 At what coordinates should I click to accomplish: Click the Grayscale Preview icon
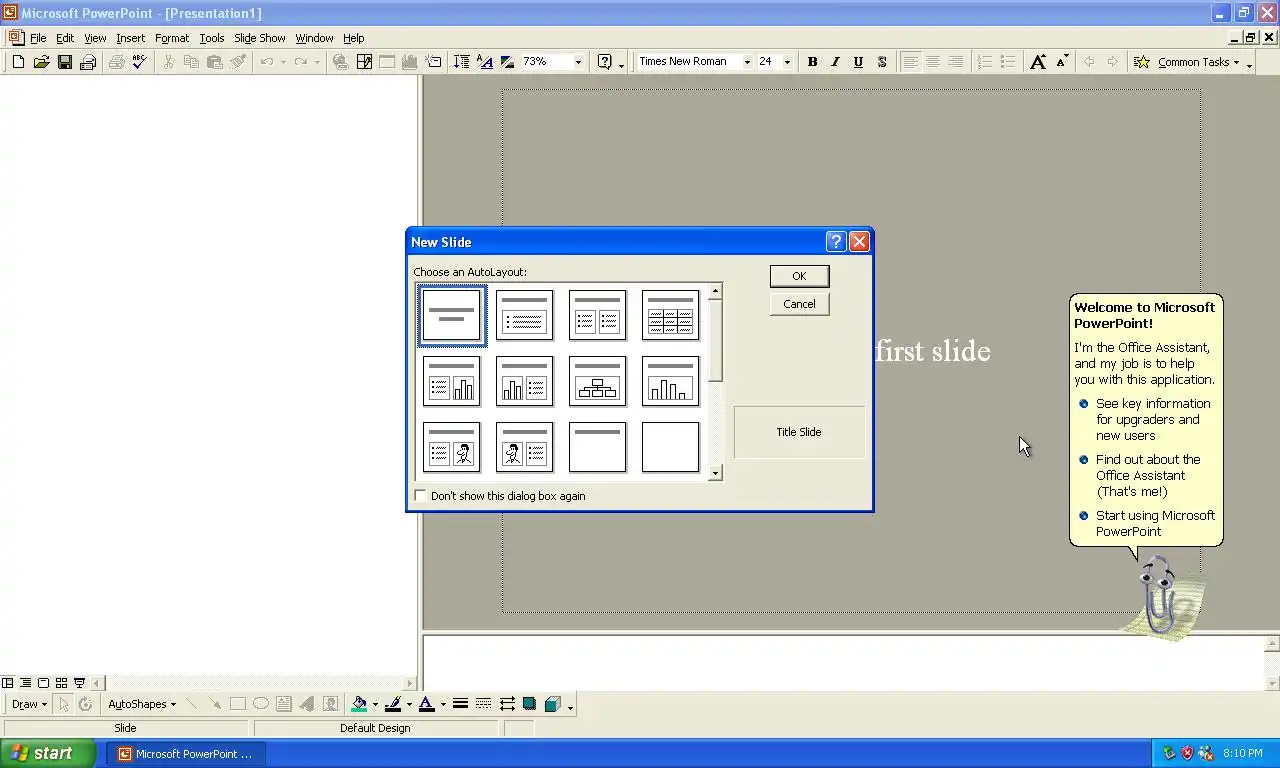point(507,62)
